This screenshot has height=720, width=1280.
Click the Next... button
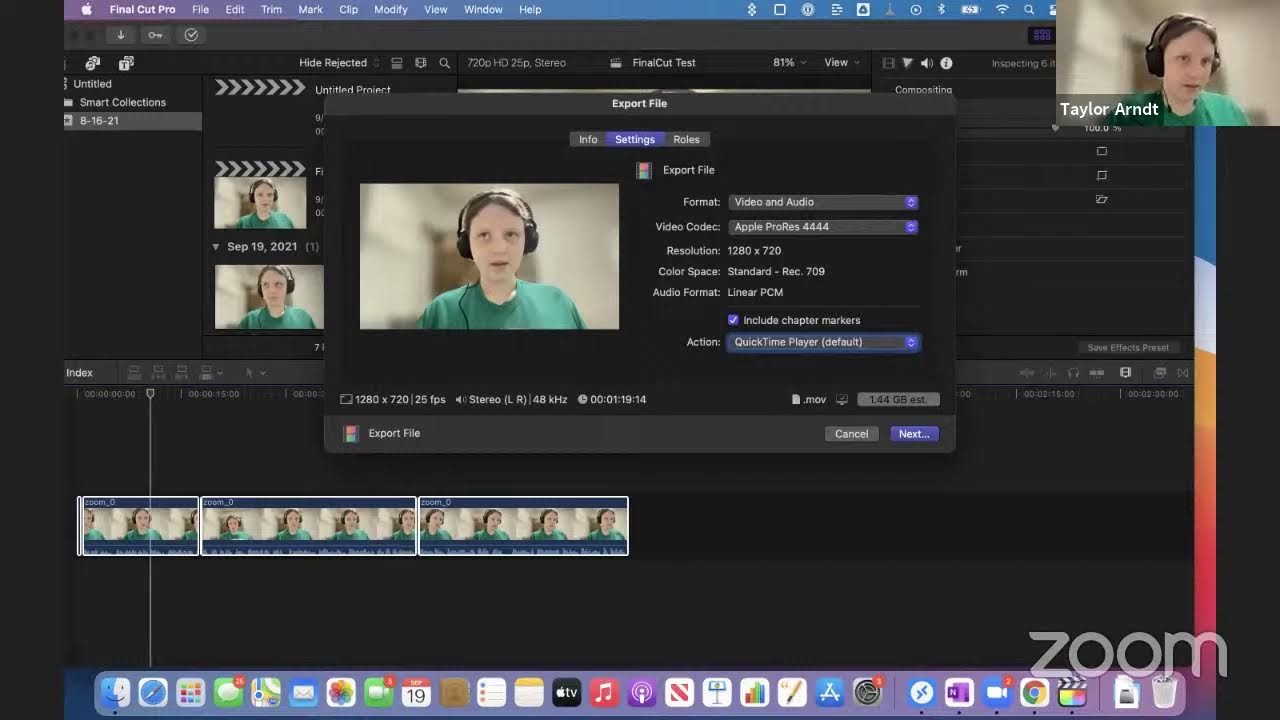coord(914,434)
